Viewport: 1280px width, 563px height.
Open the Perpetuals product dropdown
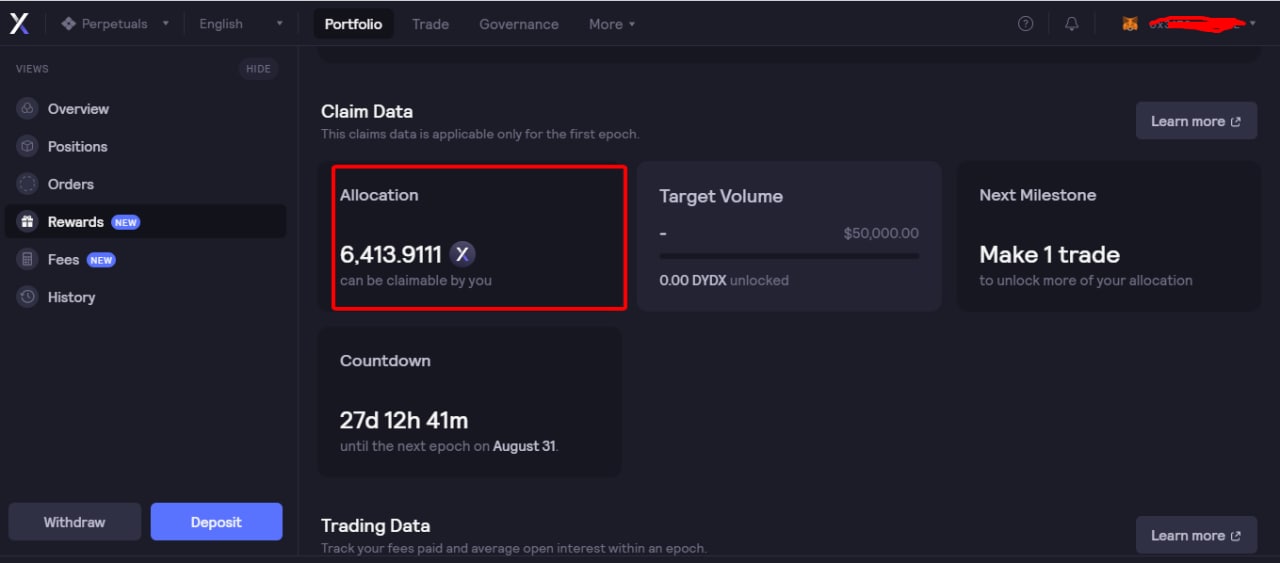(115, 24)
